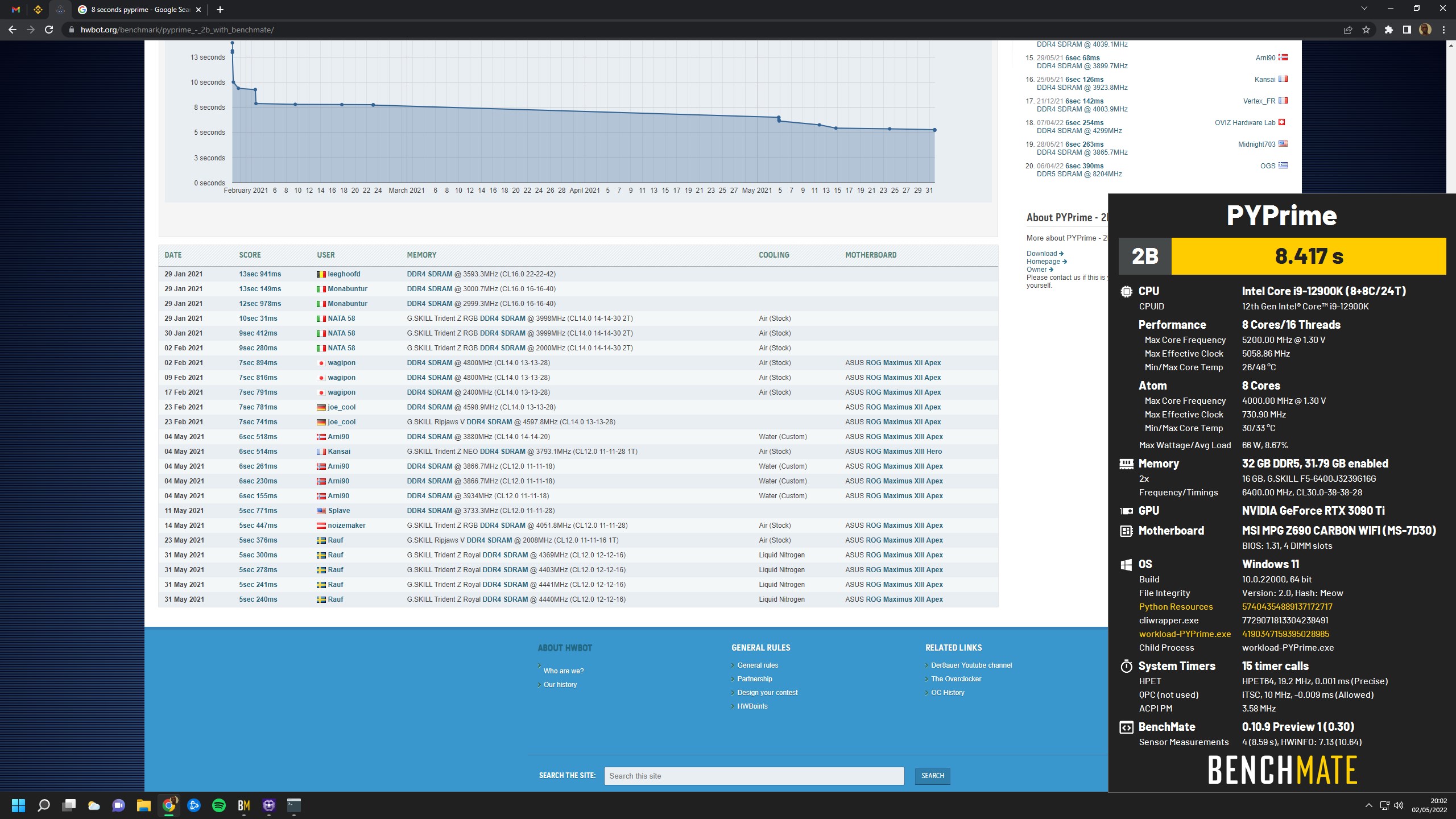1456x819 pixels.
Task: Open Spotify from the taskbar
Action: (x=219, y=805)
